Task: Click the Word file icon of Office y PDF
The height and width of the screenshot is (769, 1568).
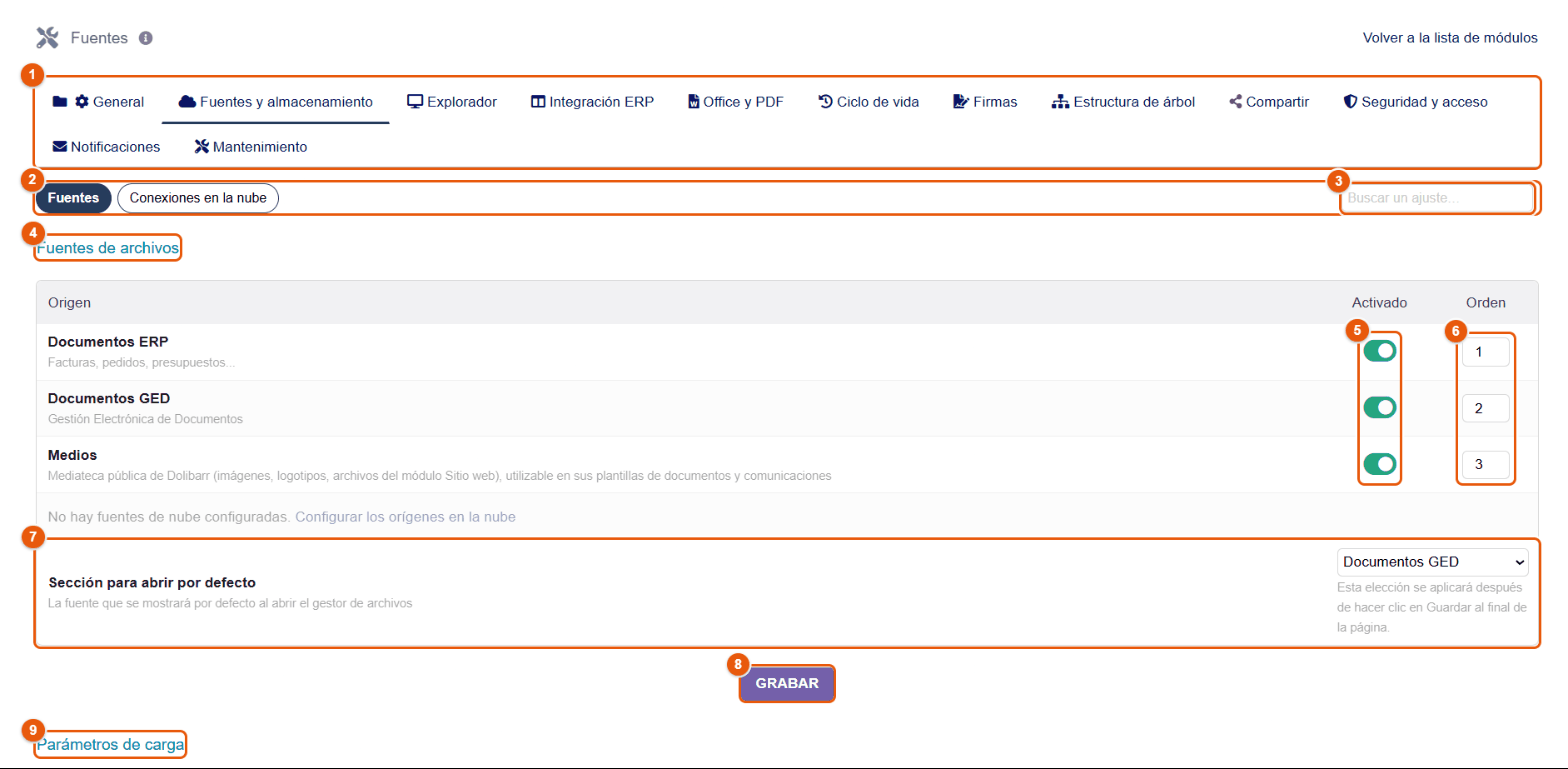Action: [694, 102]
